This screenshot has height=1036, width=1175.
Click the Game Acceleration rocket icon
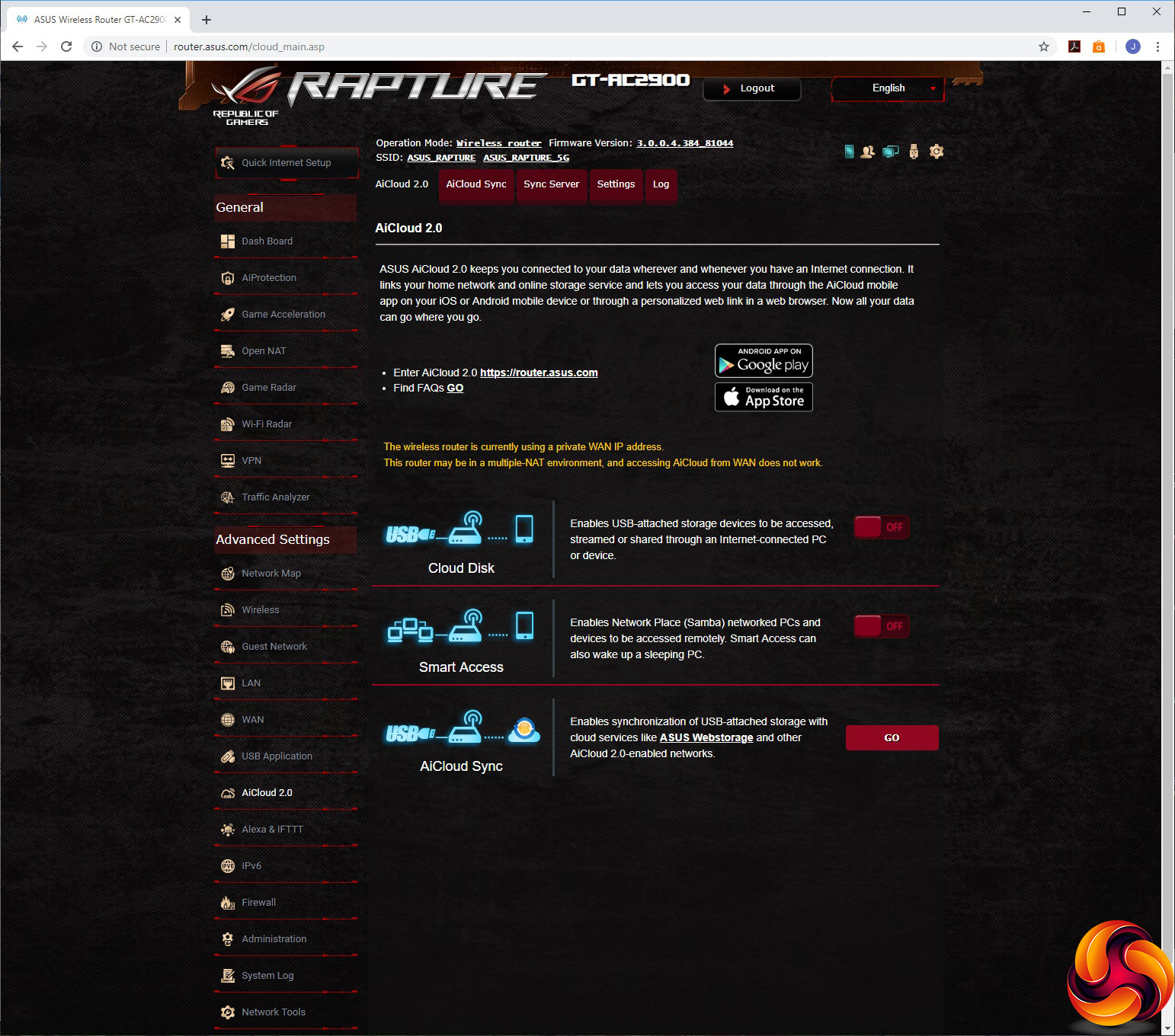227,315
